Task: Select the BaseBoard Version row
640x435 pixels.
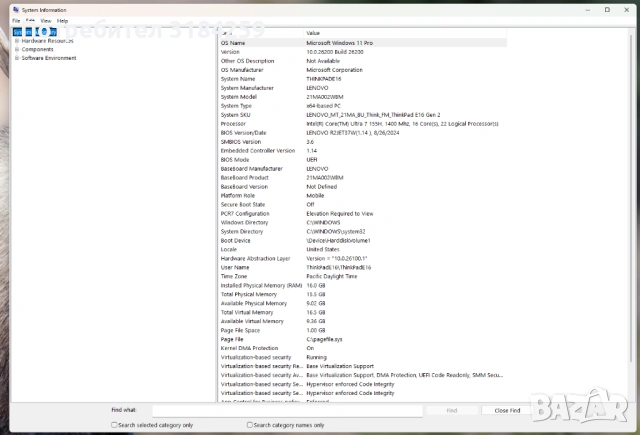Action: [362, 186]
